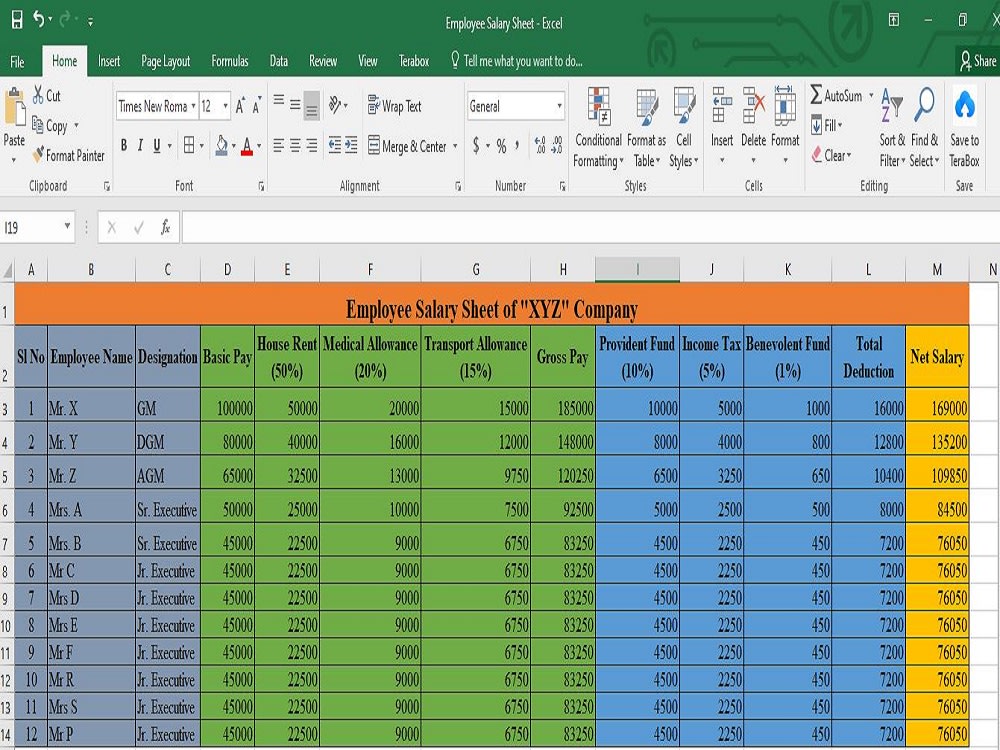Click the Center text alignment icon
This screenshot has width=1000, height=750.
click(x=295, y=145)
